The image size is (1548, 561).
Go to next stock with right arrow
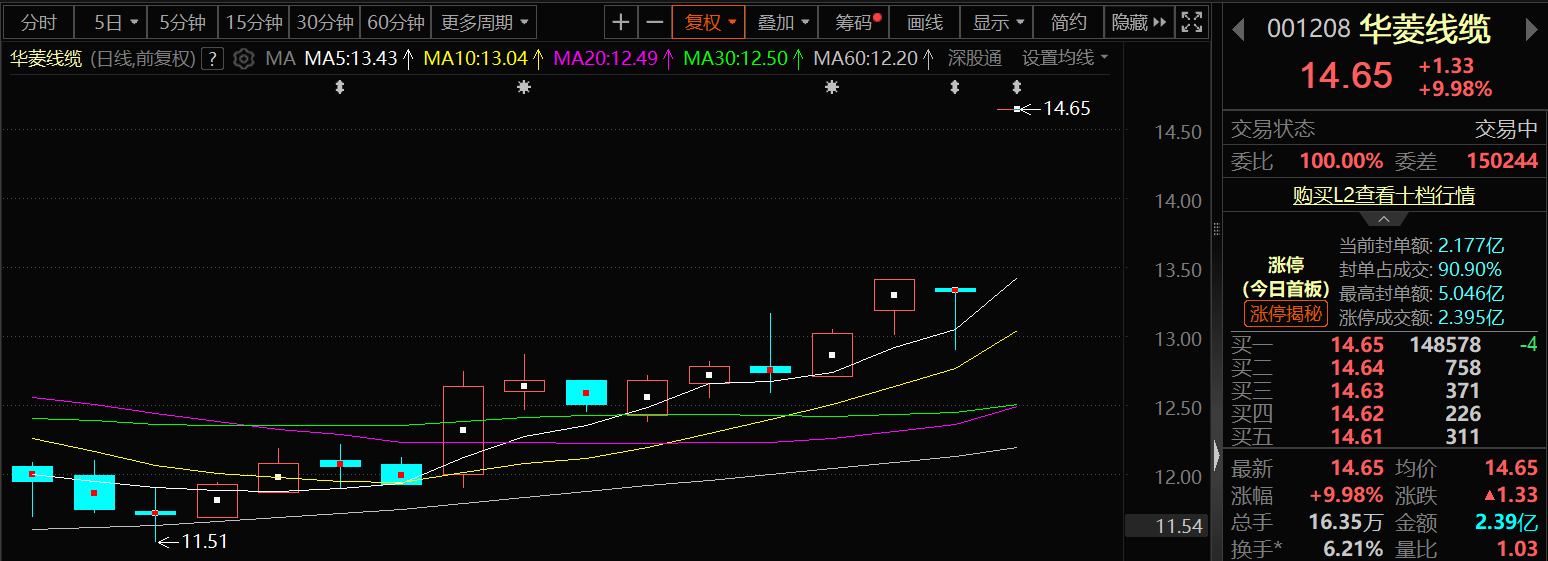1531,30
